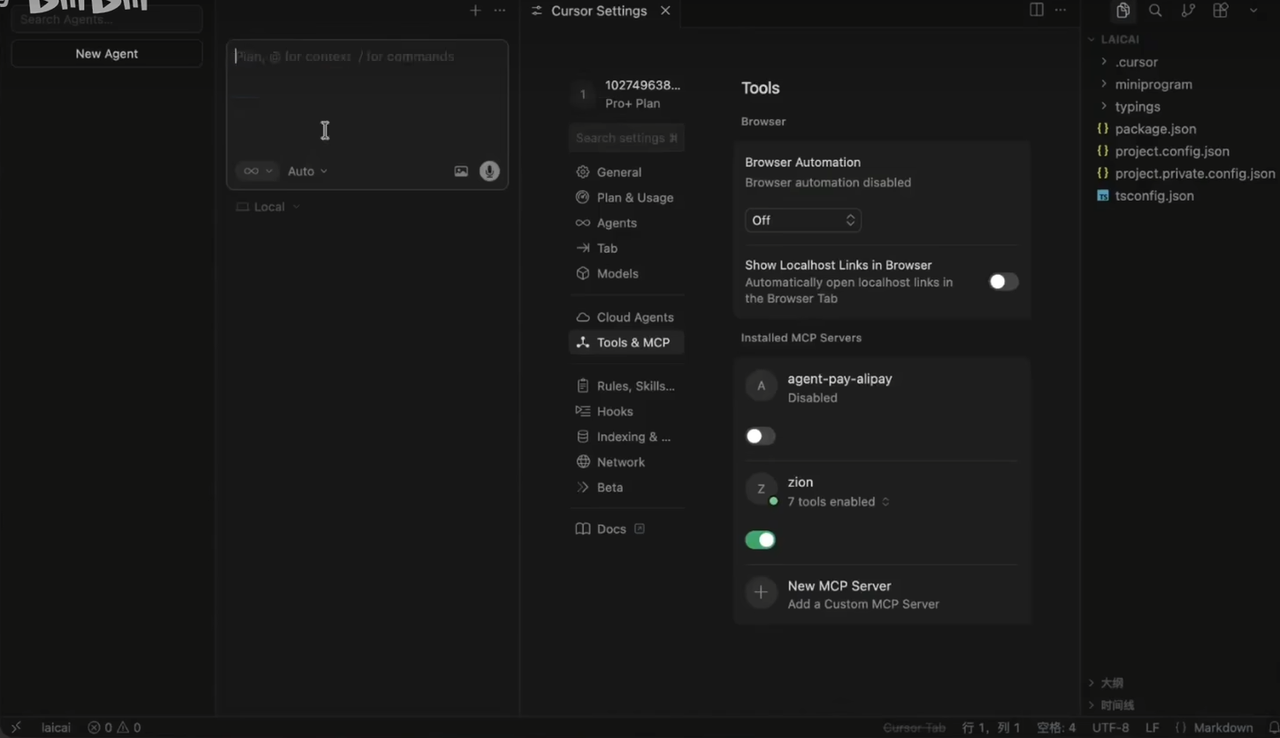This screenshot has width=1280, height=738.
Task: Click the zion server avatar
Action: tap(761, 489)
